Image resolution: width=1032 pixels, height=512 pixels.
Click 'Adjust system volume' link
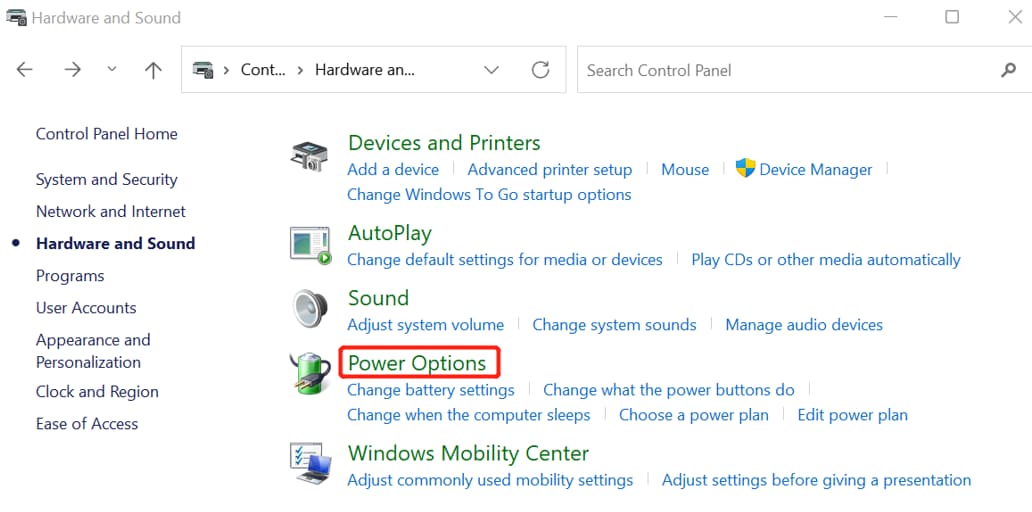425,325
